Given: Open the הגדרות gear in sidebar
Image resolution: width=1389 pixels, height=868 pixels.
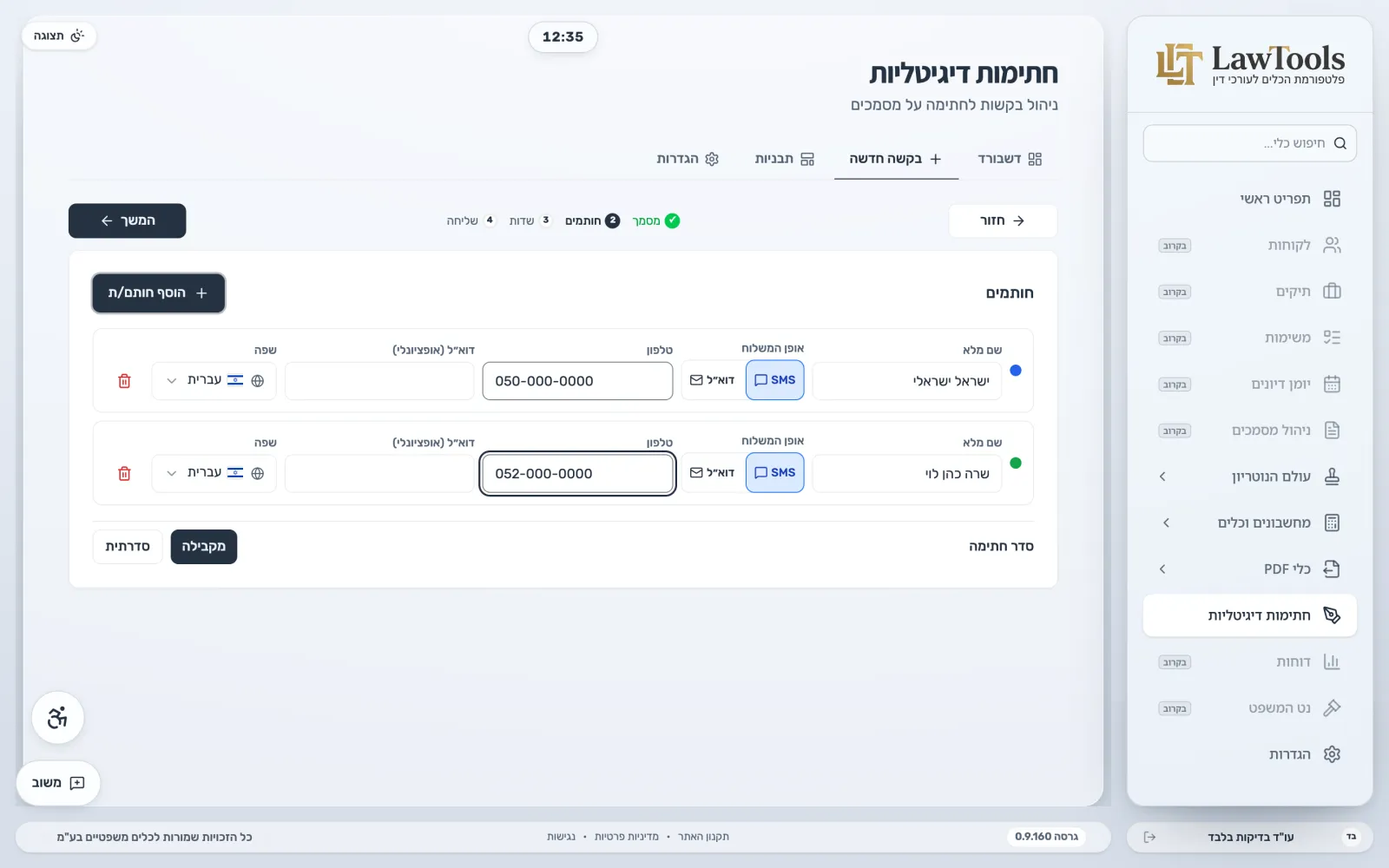Looking at the screenshot, I should coord(1332,754).
